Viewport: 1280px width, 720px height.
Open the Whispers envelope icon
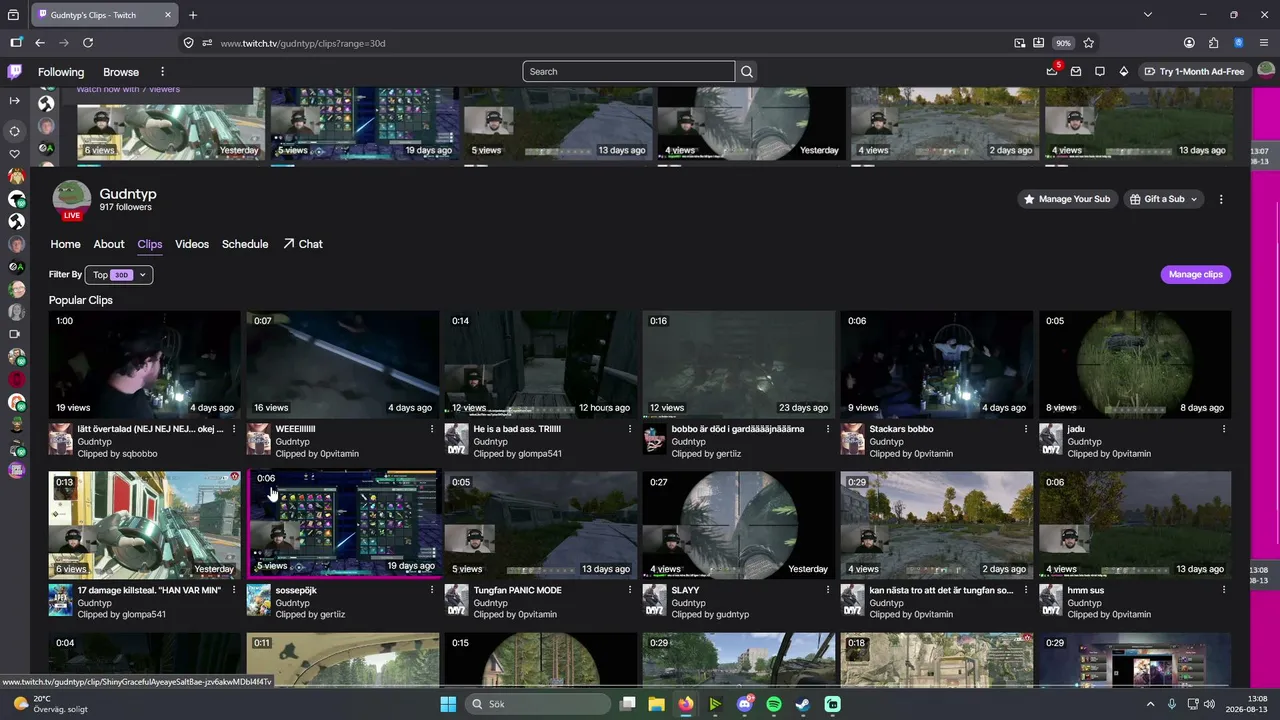pyautogui.click(x=1076, y=72)
